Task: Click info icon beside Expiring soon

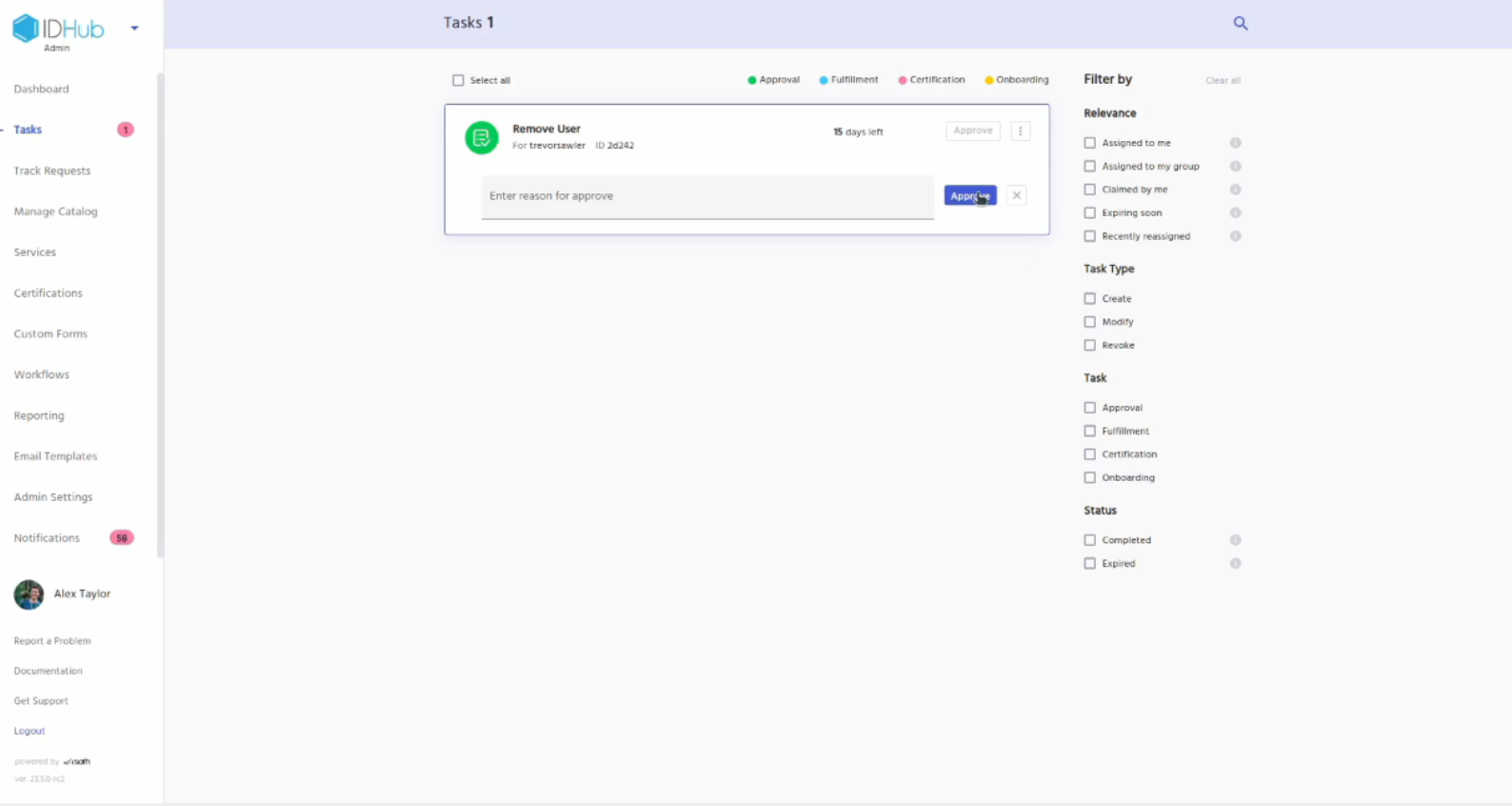Action: [1235, 213]
